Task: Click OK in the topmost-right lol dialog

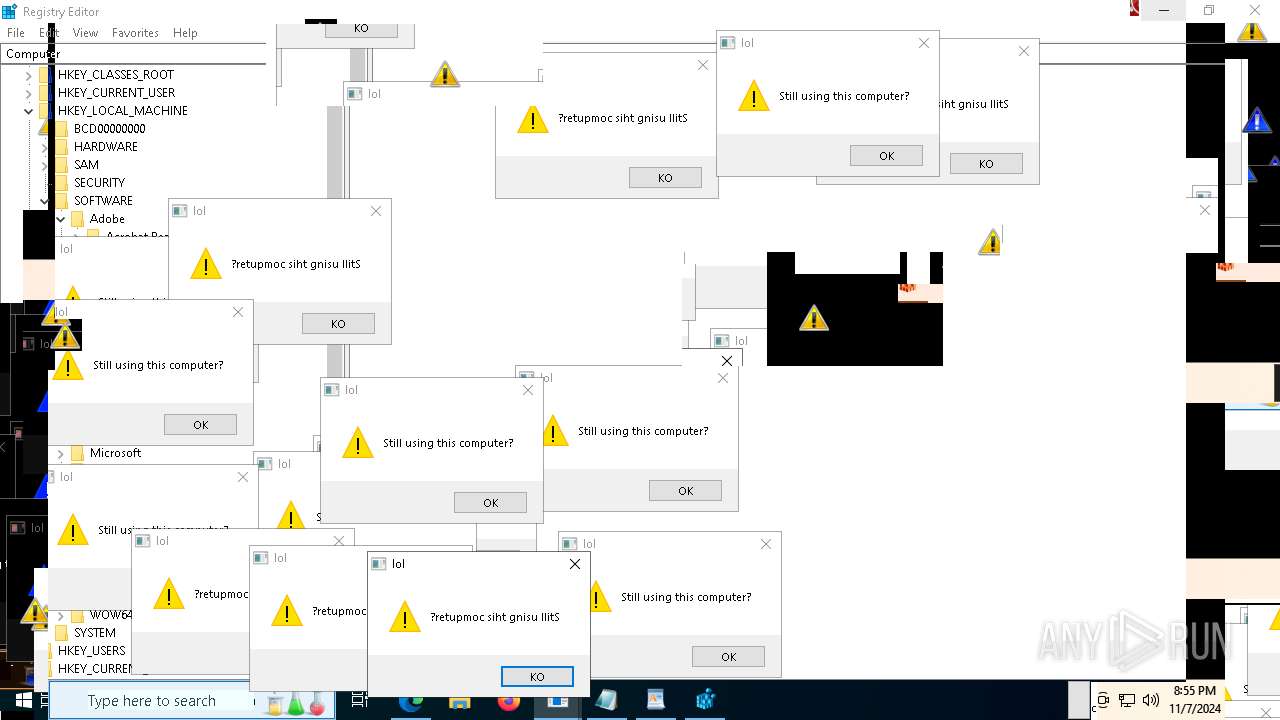Action: [x=886, y=156]
